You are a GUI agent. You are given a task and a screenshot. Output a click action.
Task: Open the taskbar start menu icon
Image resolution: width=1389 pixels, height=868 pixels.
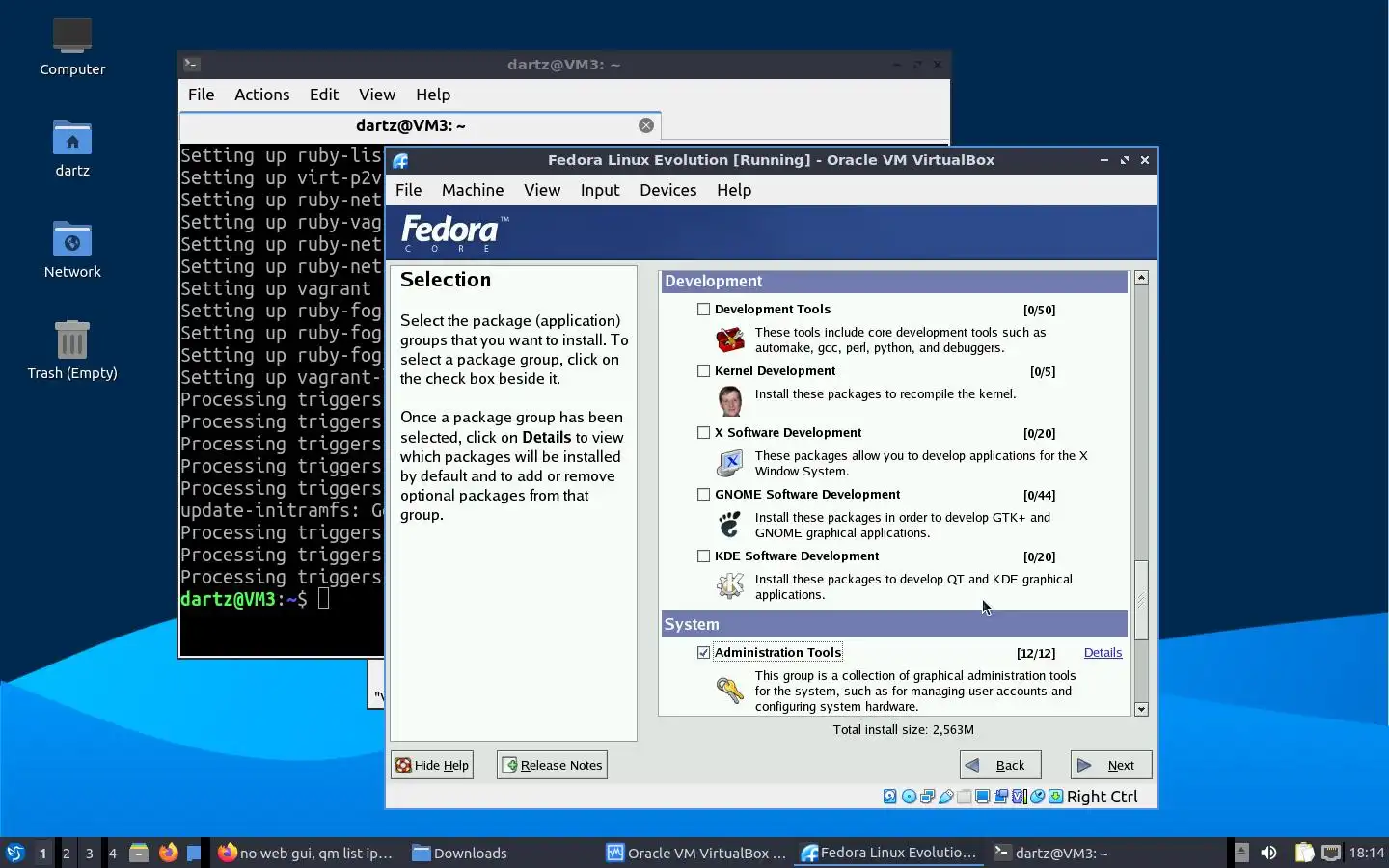[15, 853]
